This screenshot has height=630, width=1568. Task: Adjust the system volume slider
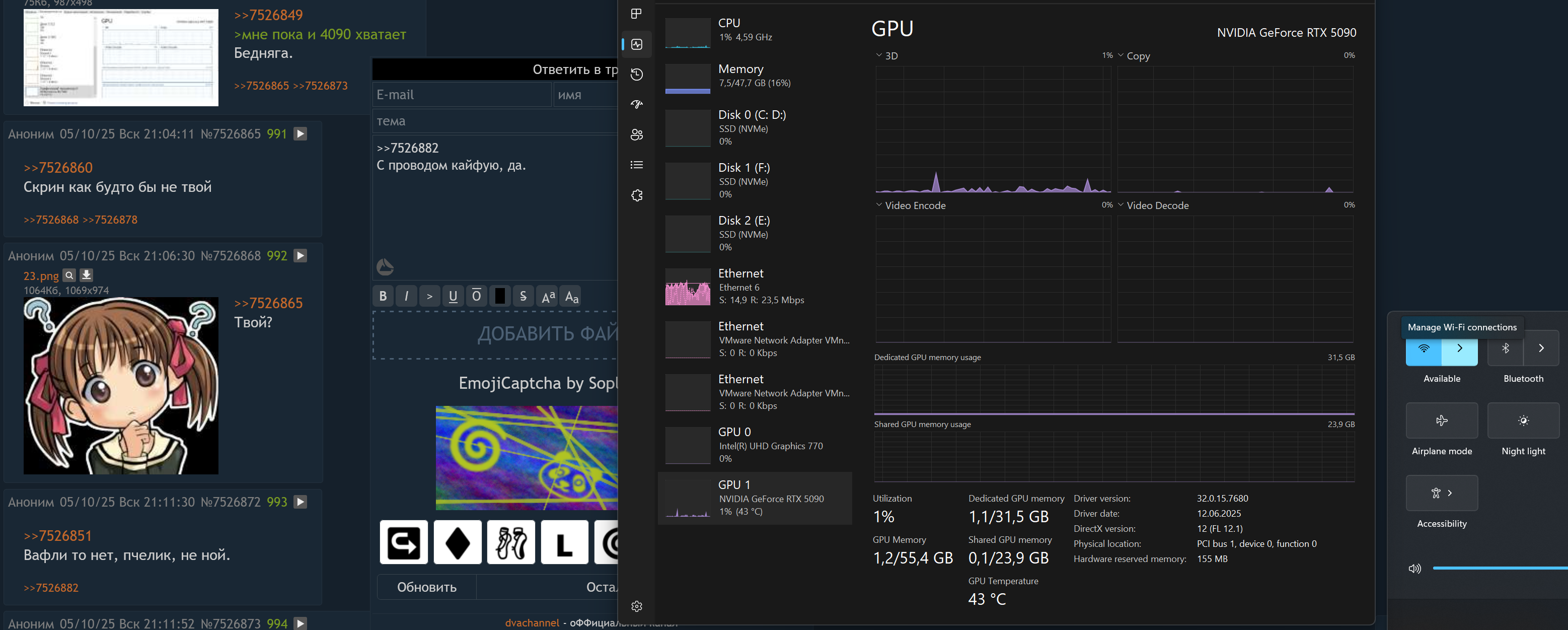1498,568
